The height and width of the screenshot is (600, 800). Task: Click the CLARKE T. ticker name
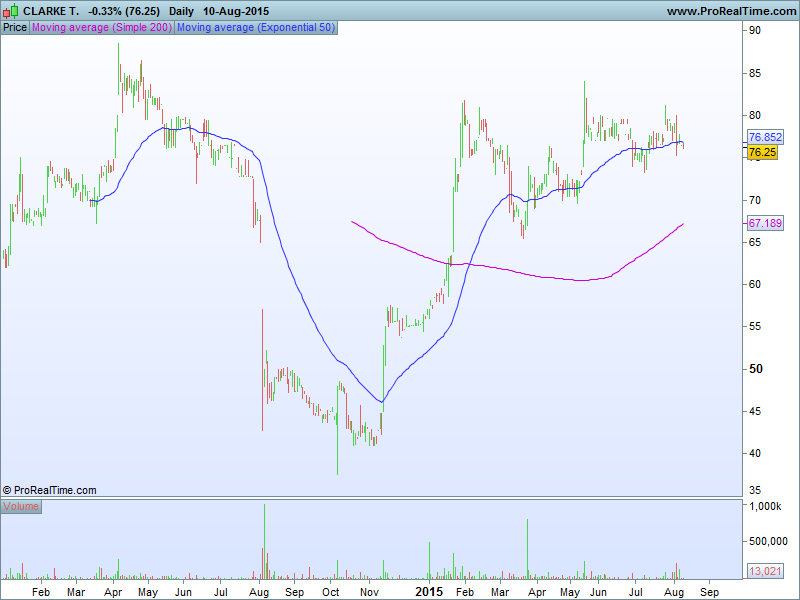tap(51, 11)
